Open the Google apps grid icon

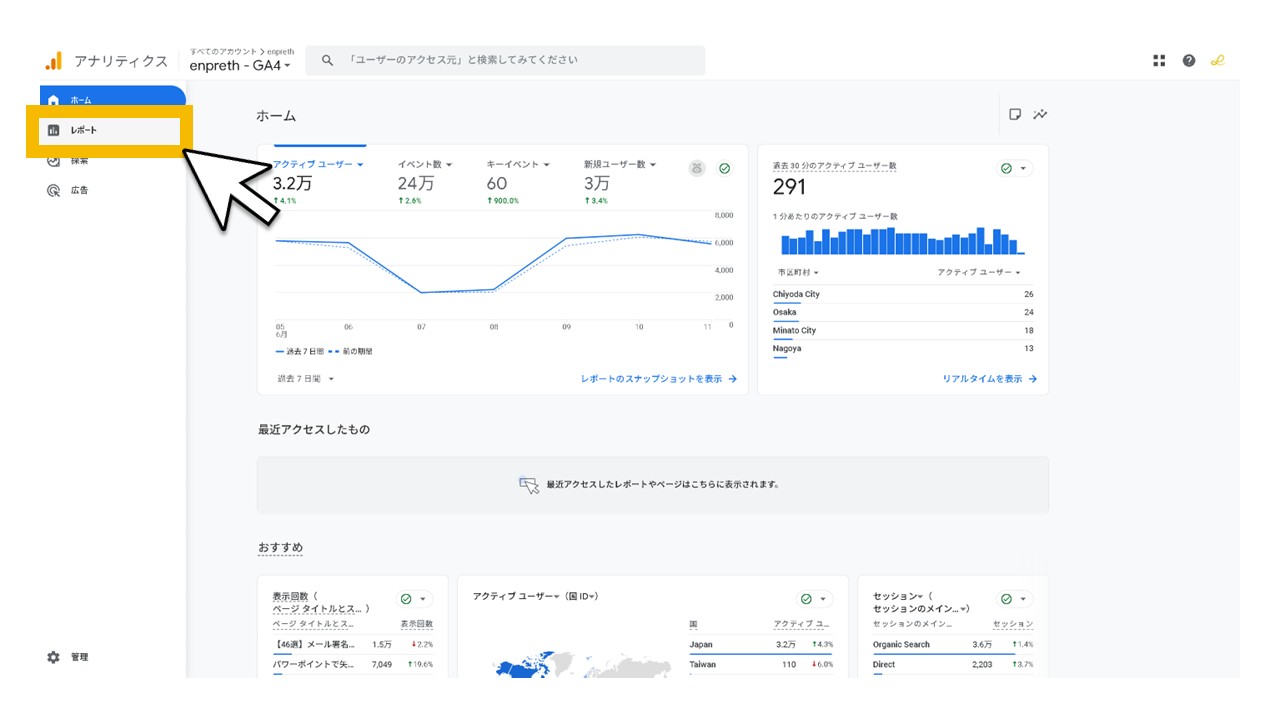click(1159, 61)
